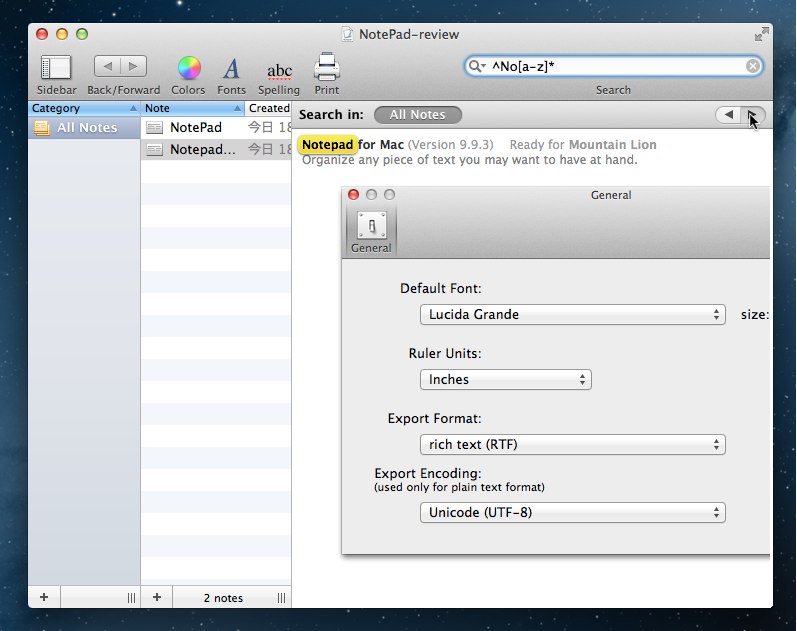Click the All Notes search scope pill
This screenshot has height=631, width=797.
click(x=417, y=115)
